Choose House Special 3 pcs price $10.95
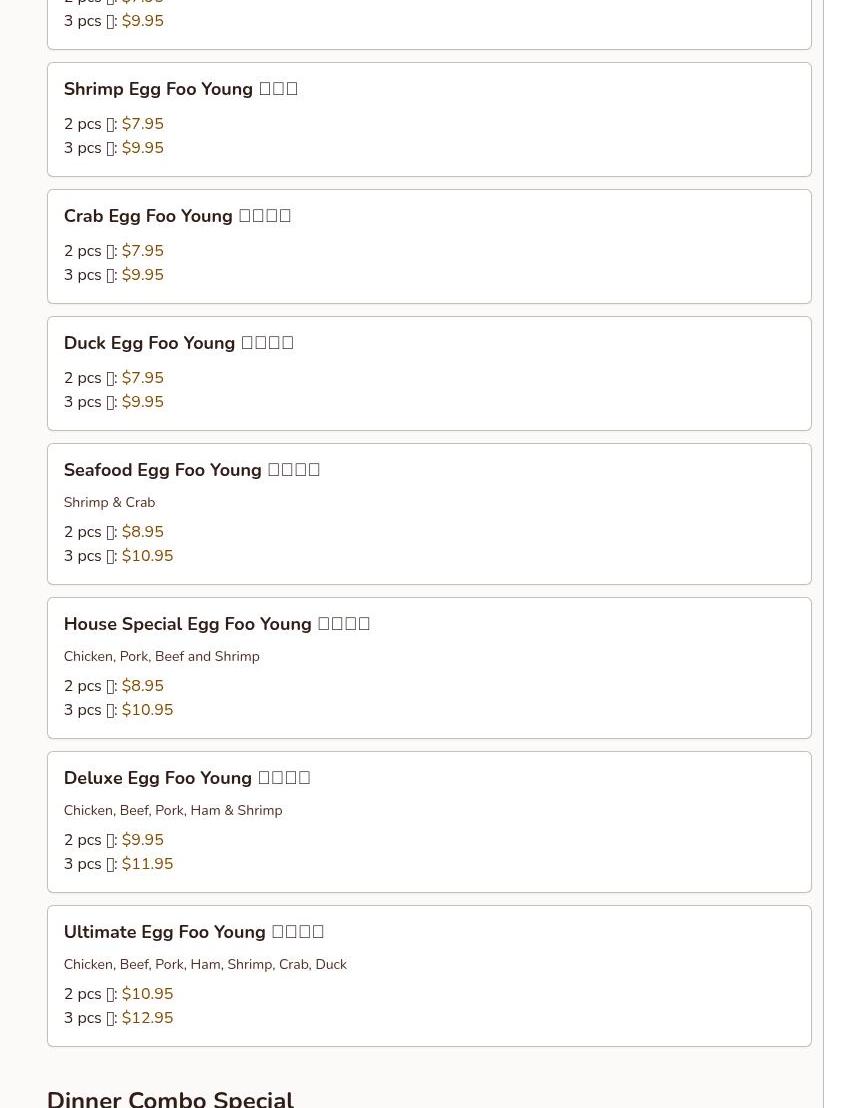This screenshot has height=1108, width=844. pos(147,710)
